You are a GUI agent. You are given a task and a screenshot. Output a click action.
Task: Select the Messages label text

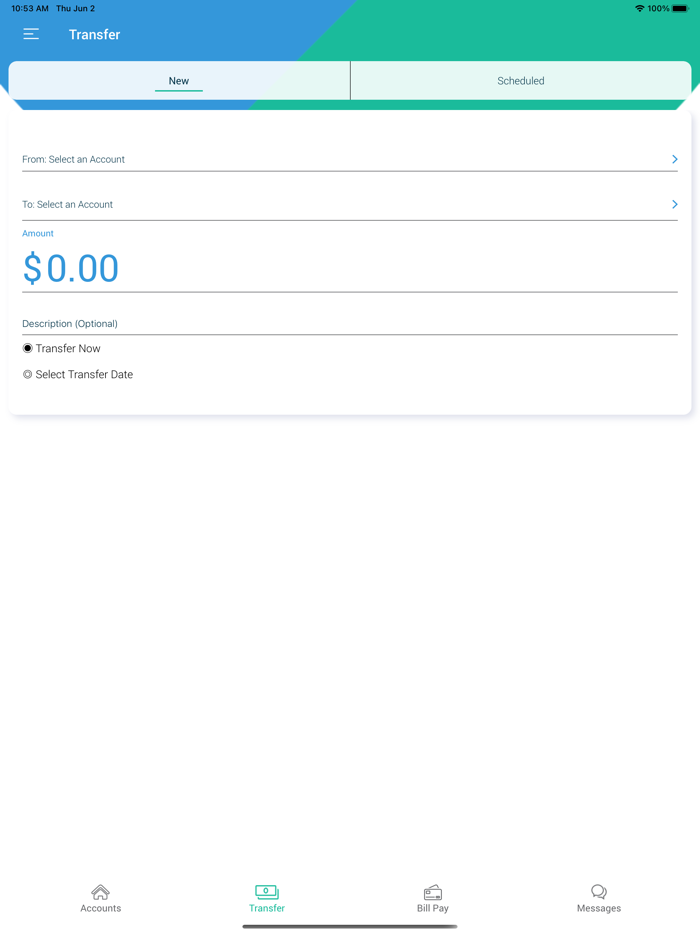click(598, 908)
